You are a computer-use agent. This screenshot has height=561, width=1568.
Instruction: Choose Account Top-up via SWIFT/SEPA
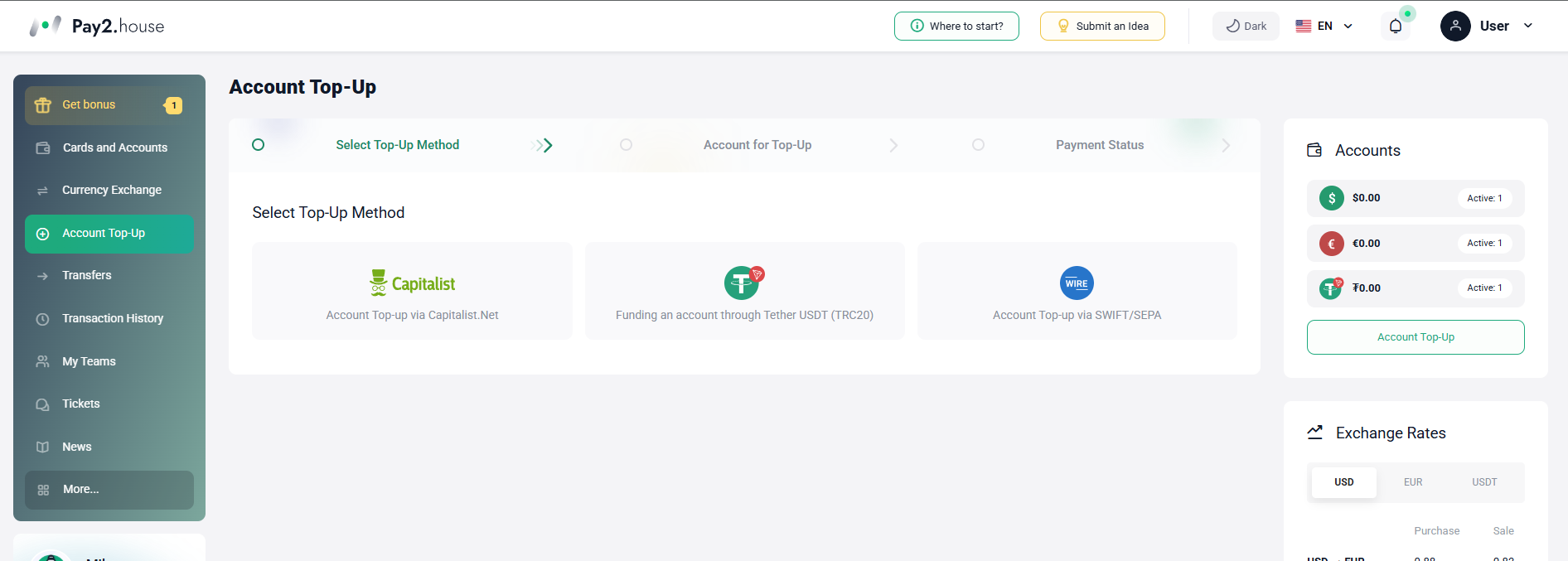pyautogui.click(x=1077, y=291)
